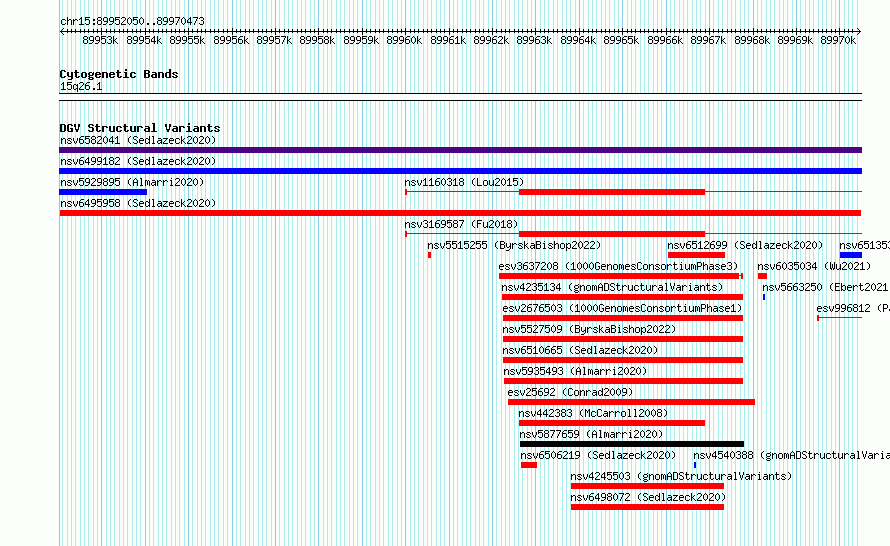890x546 pixels.
Task: Click the nsv6582041 (Sedlazeck2020) label
Action: pyautogui.click(x=138, y=140)
